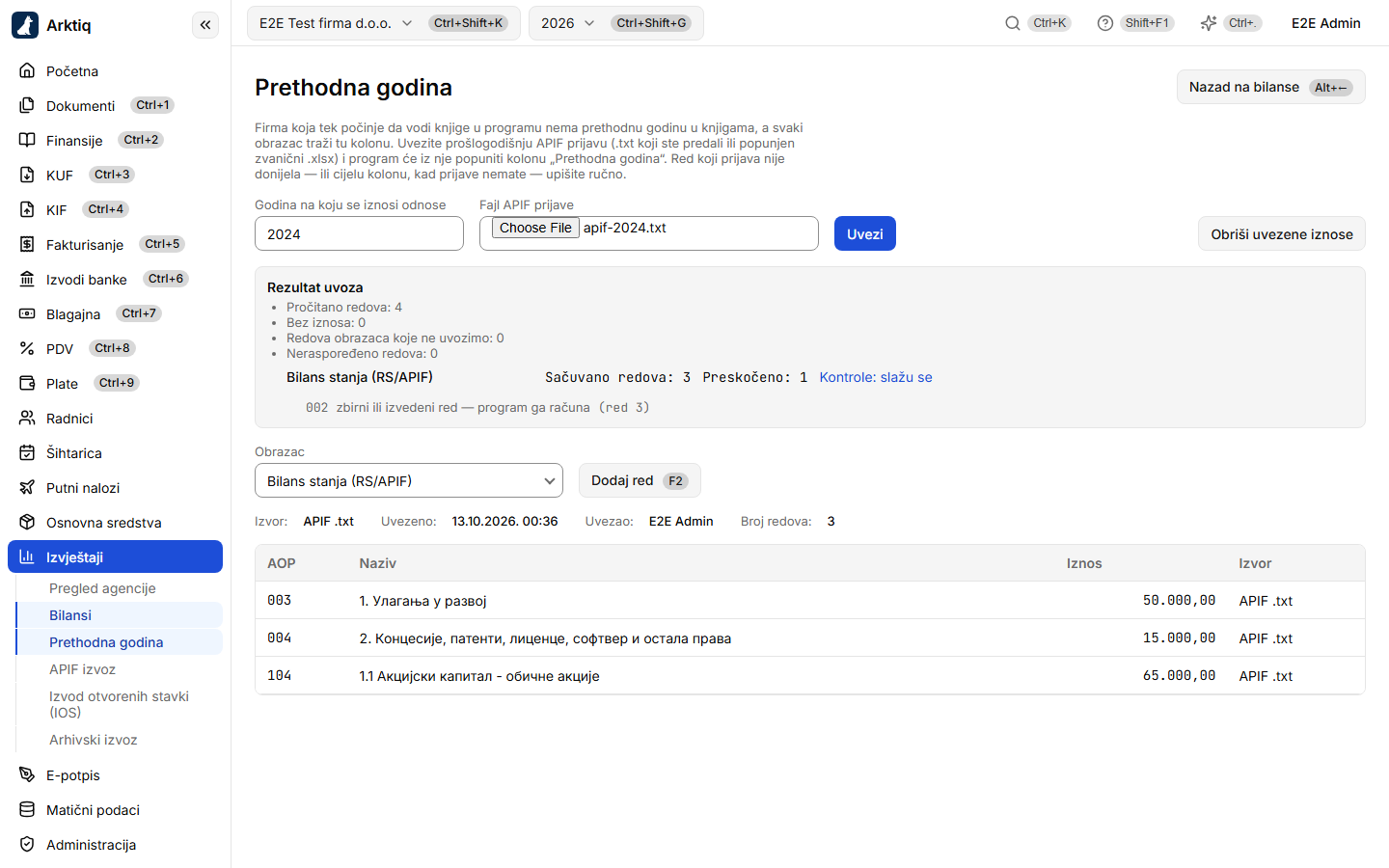Click Choose File for APIF prijava
This screenshot has height=868, width=1389.
535,228
